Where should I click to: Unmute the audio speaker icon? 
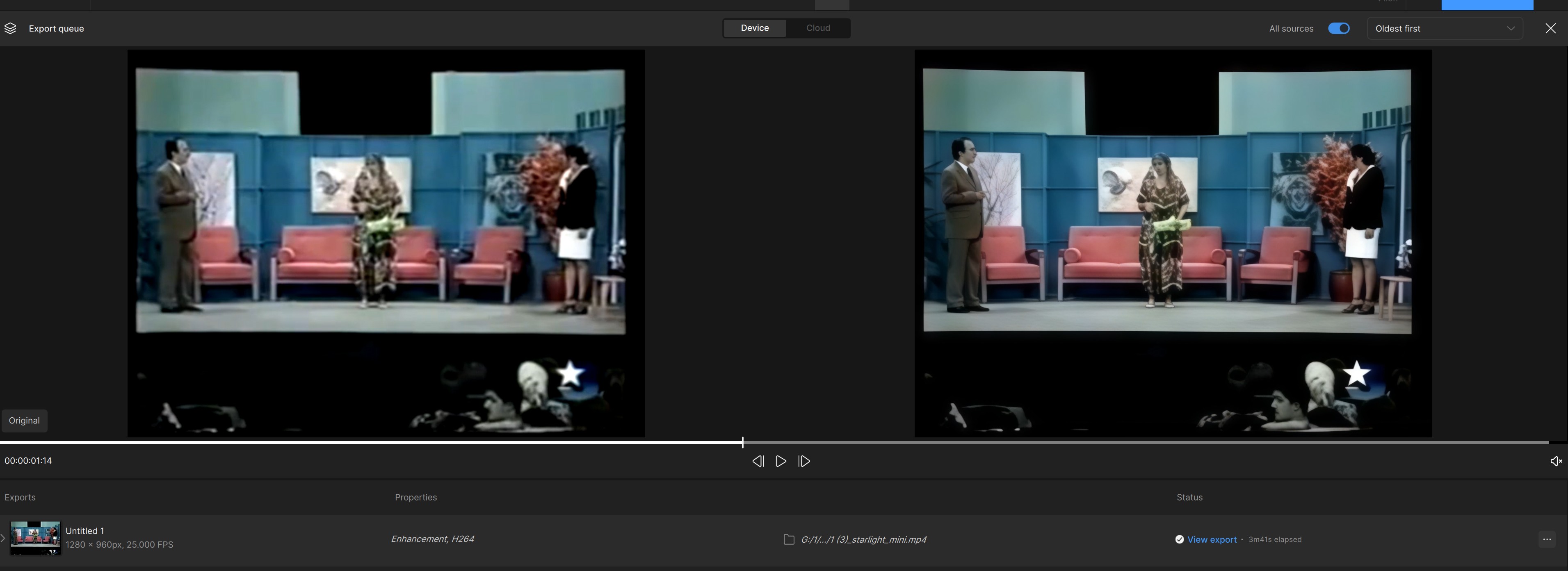pos(1555,462)
